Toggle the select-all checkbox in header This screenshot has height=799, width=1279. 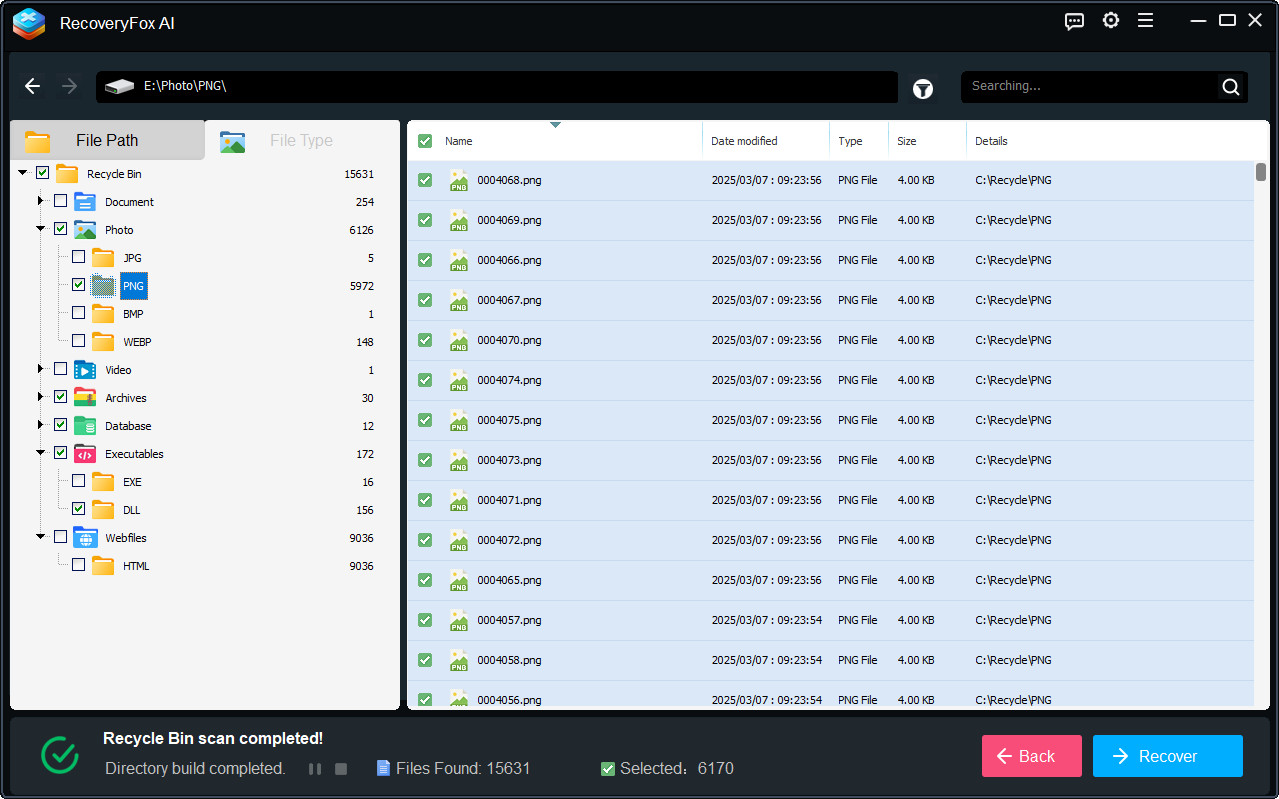(425, 141)
